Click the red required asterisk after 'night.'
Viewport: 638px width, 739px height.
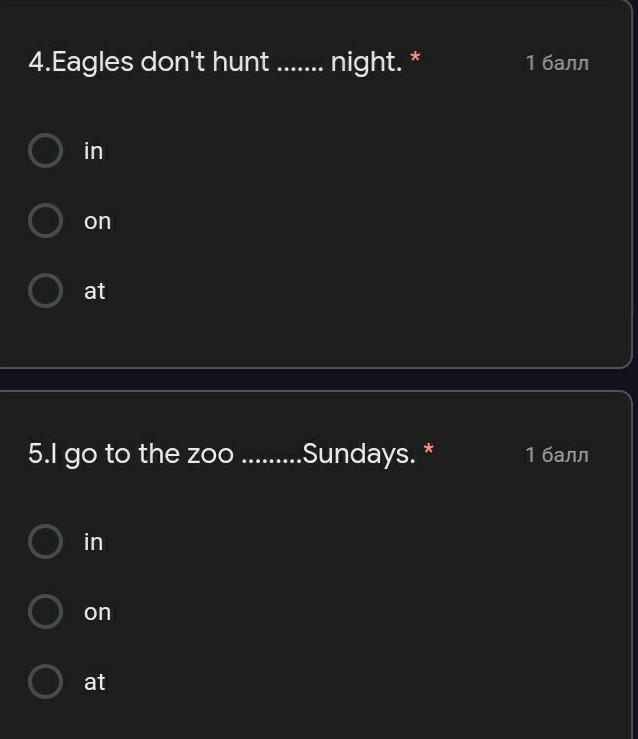[x=415, y=58]
